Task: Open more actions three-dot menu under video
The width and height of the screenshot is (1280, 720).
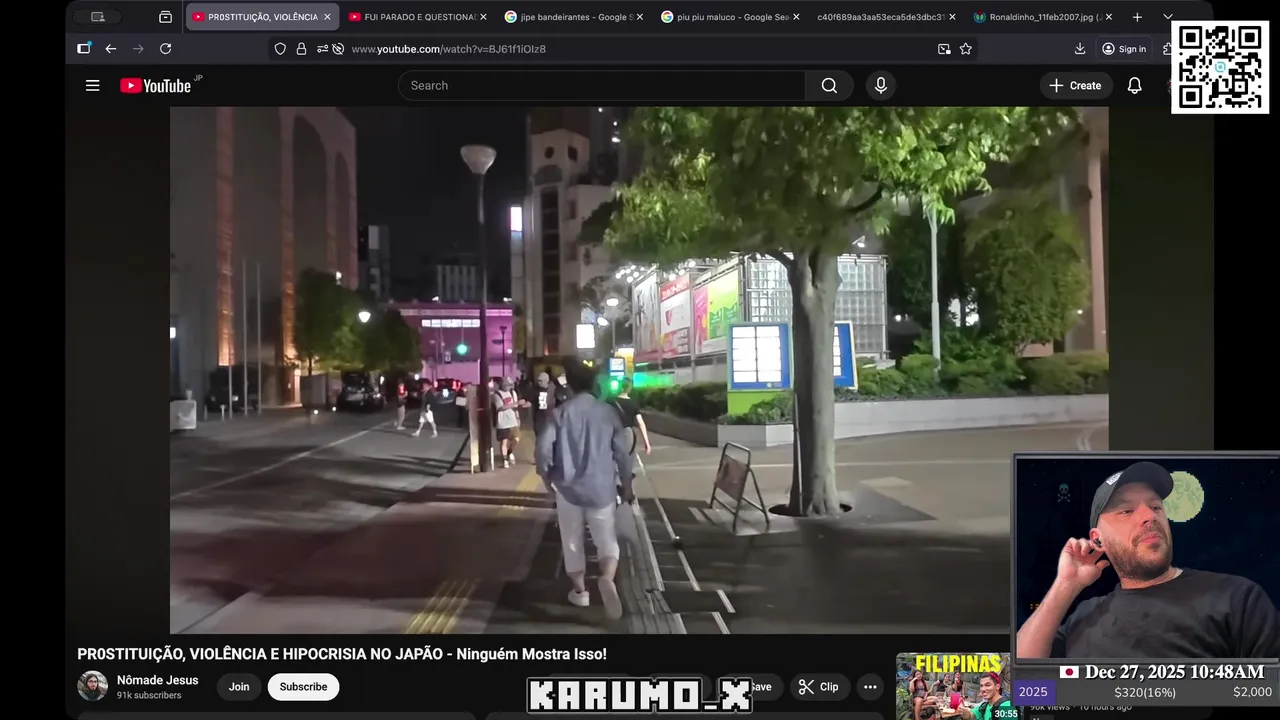Action: point(870,687)
